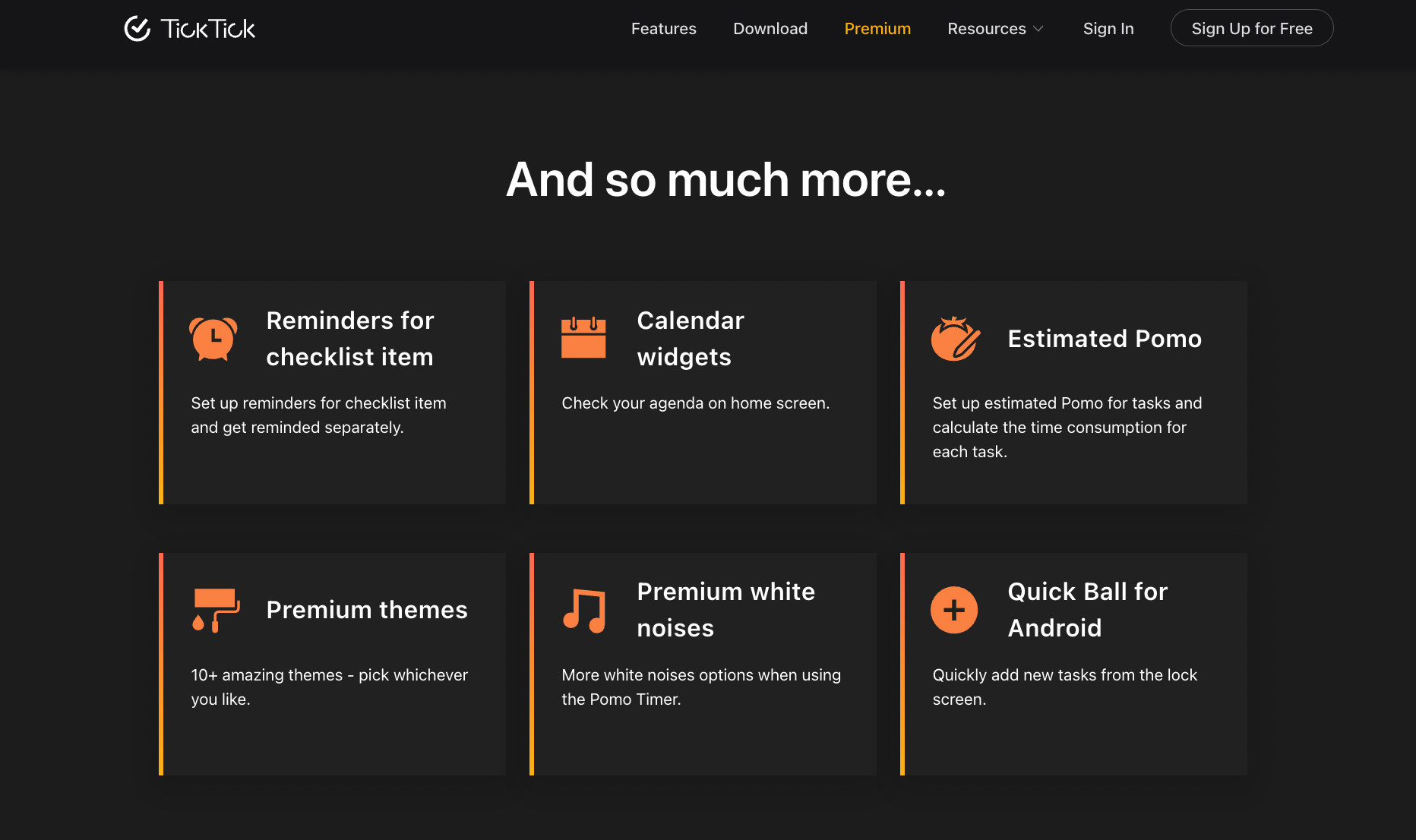Image resolution: width=1416 pixels, height=840 pixels.
Task: Open the Resources menu label
Action: click(x=987, y=29)
